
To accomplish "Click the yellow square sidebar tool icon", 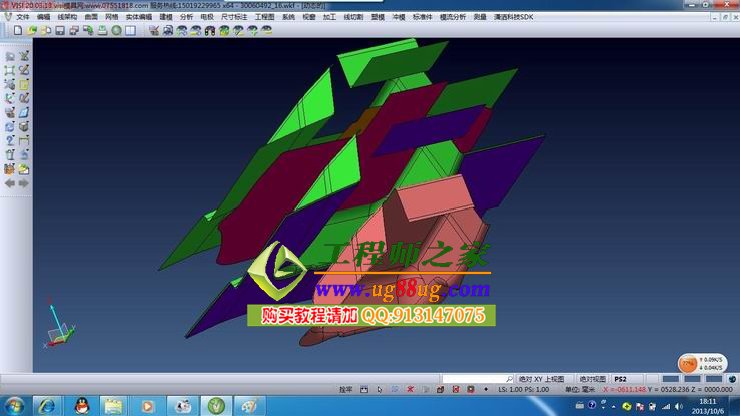I will (24, 85).
